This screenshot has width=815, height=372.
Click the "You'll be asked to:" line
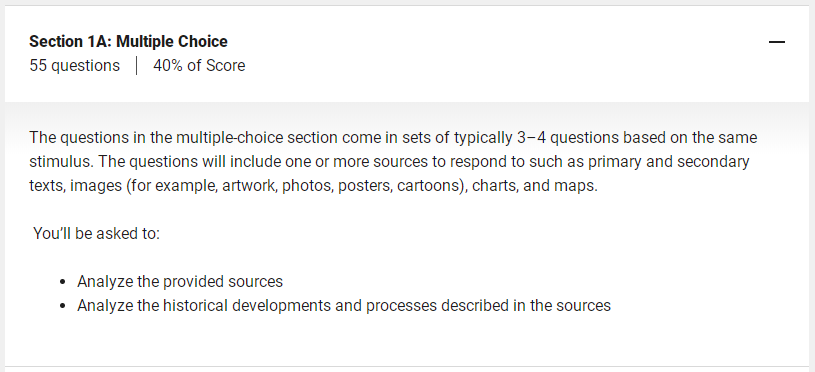coord(96,234)
